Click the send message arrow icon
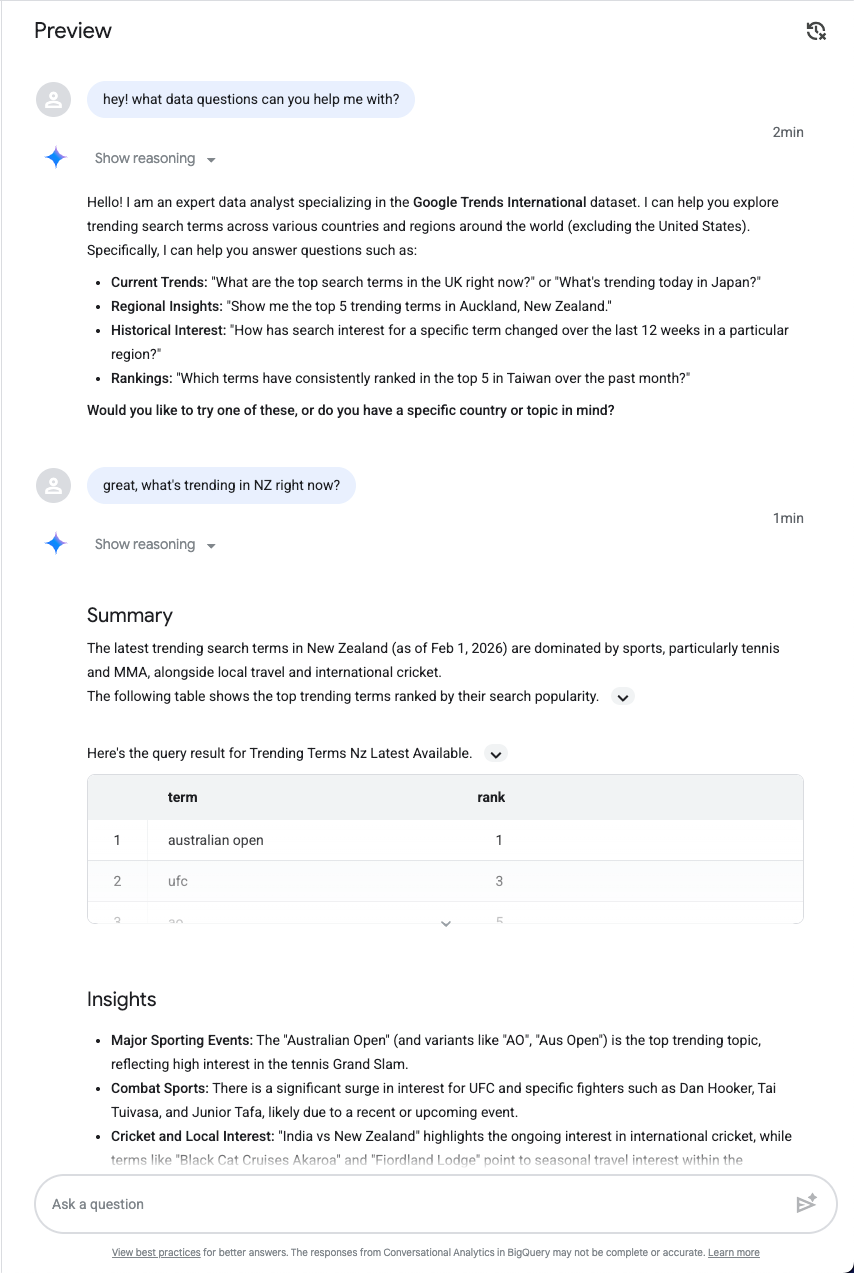 806,1204
